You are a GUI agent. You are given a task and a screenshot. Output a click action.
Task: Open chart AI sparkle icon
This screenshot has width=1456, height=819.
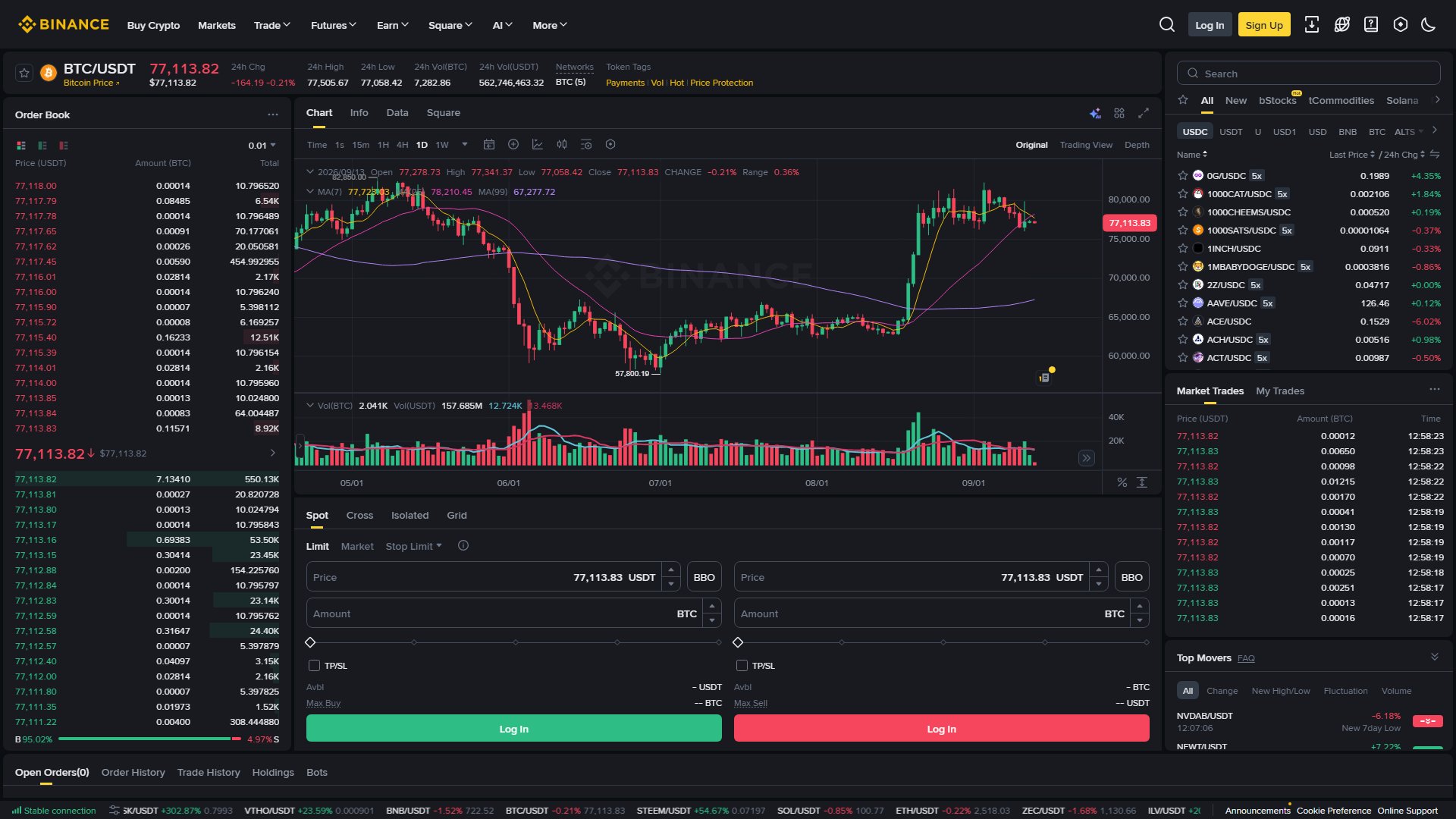[x=1095, y=113]
